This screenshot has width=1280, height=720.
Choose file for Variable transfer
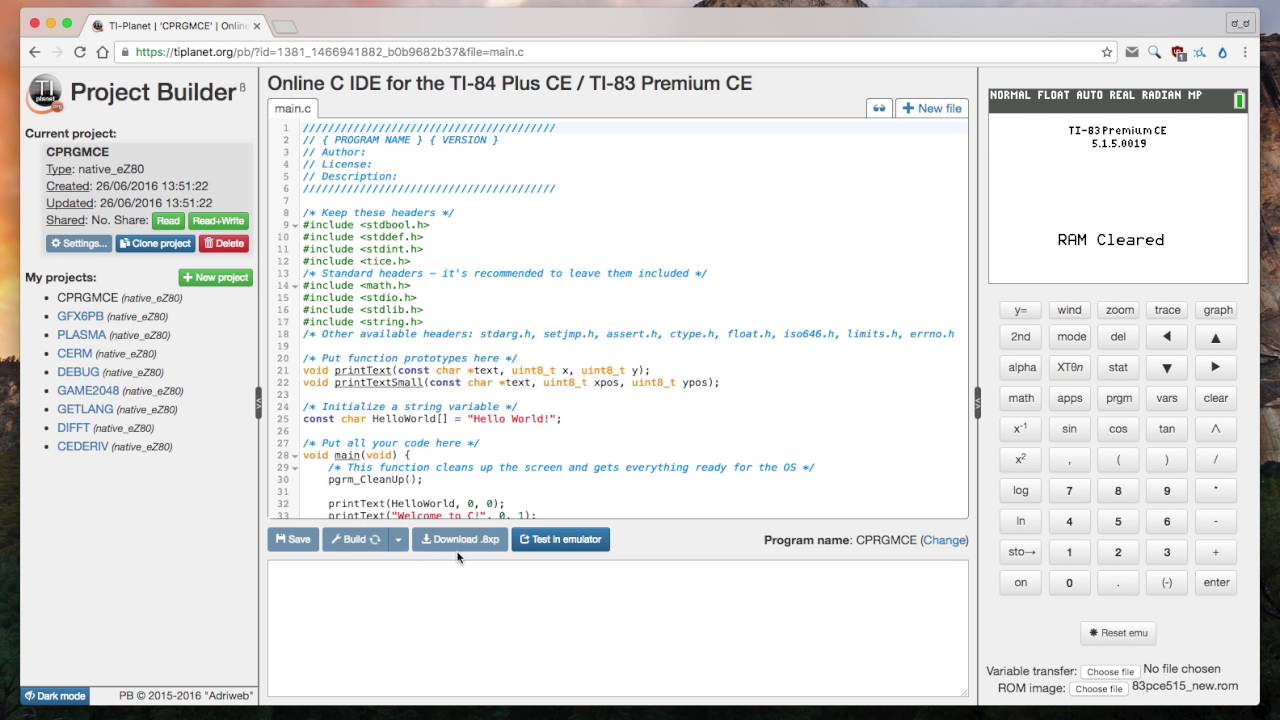click(1110, 671)
